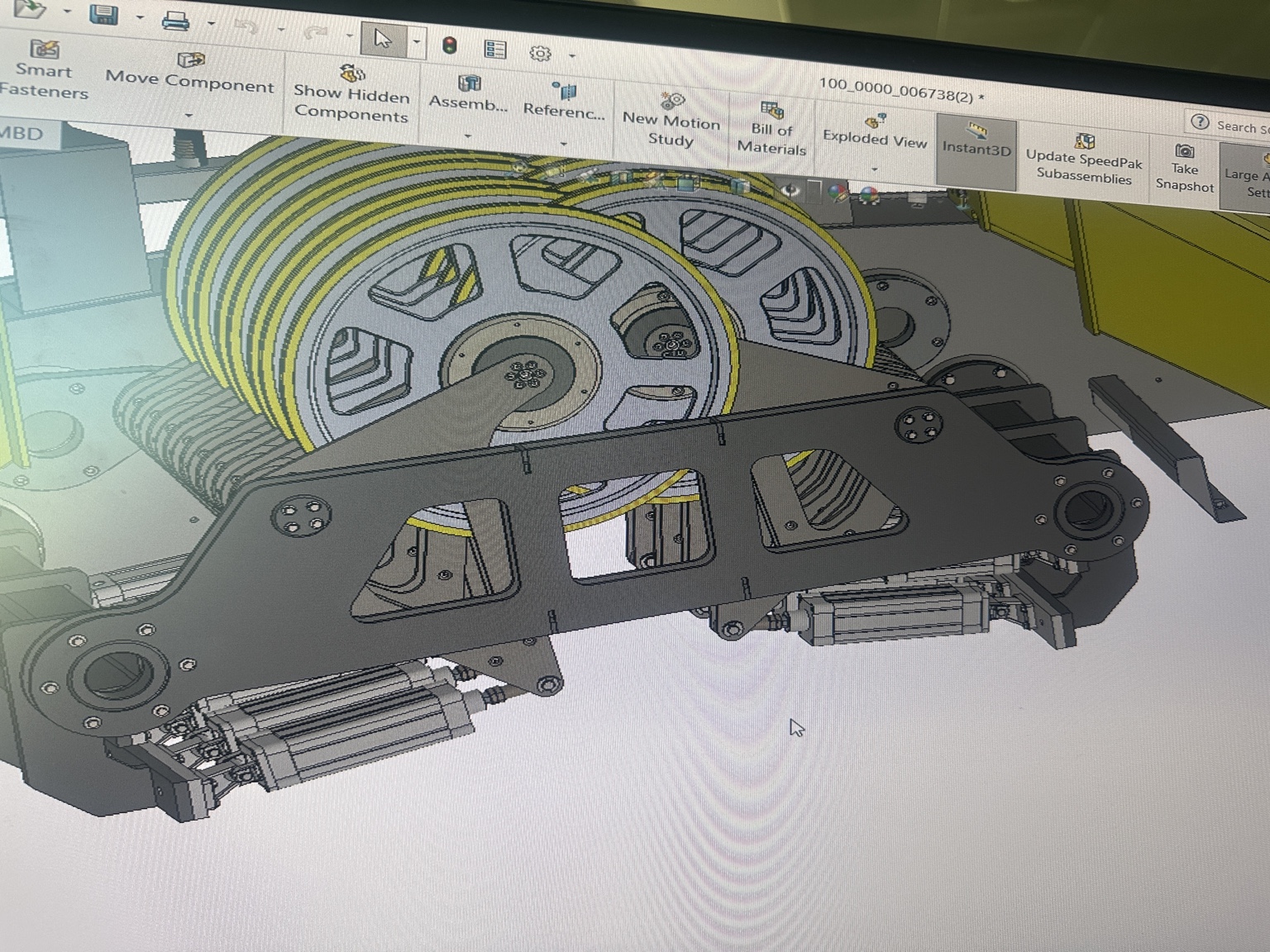Click the Reference Geometry tool
Viewport: 1270px width, 952px height.
coord(564,102)
